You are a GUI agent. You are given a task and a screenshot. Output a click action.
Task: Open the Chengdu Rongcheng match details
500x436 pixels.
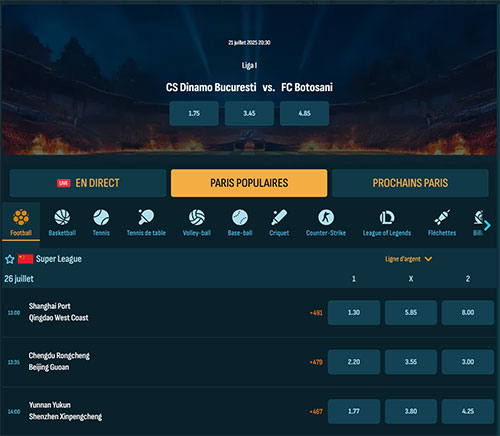(x=59, y=355)
